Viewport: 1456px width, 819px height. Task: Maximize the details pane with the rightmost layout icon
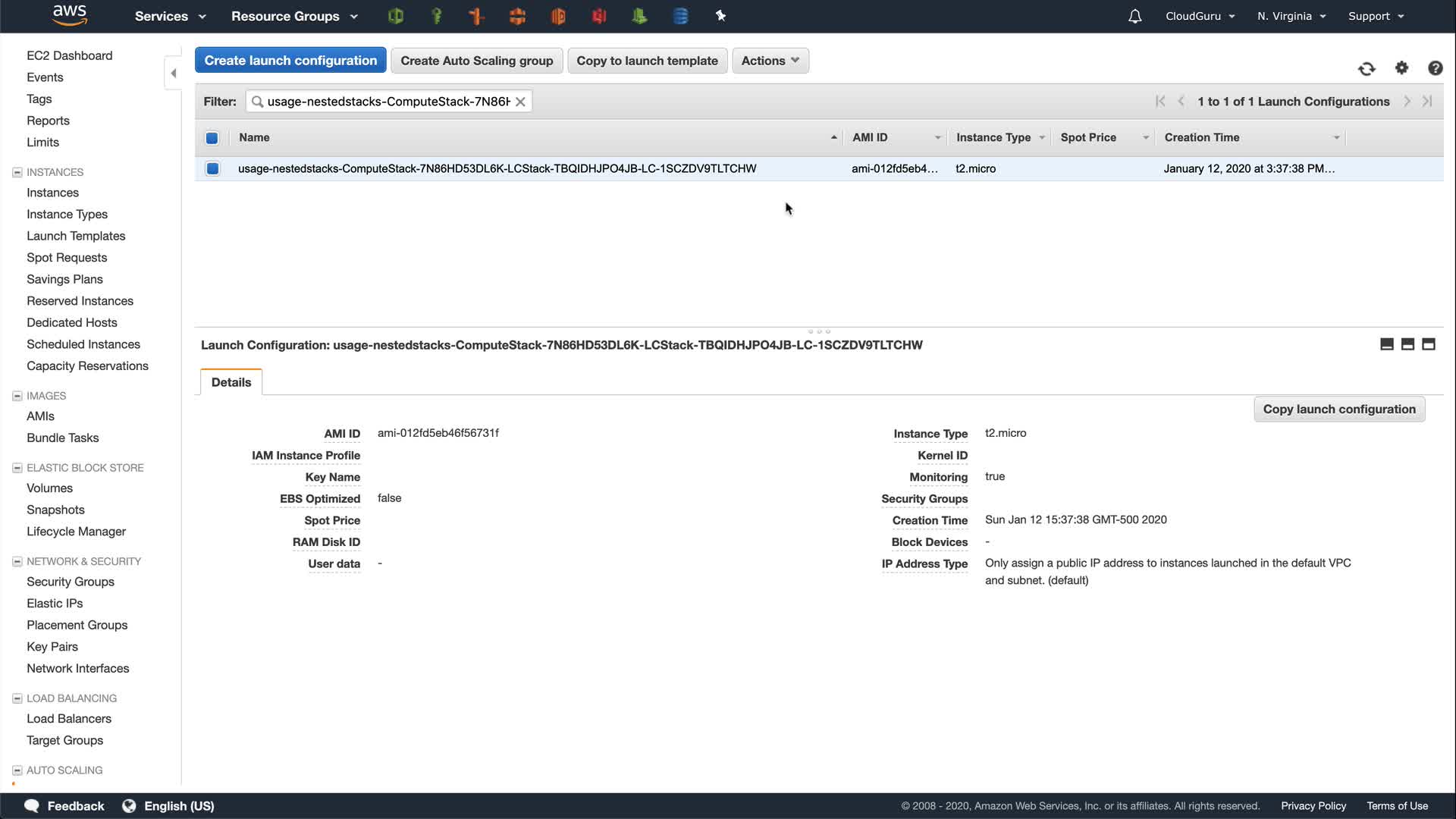pos(1429,344)
